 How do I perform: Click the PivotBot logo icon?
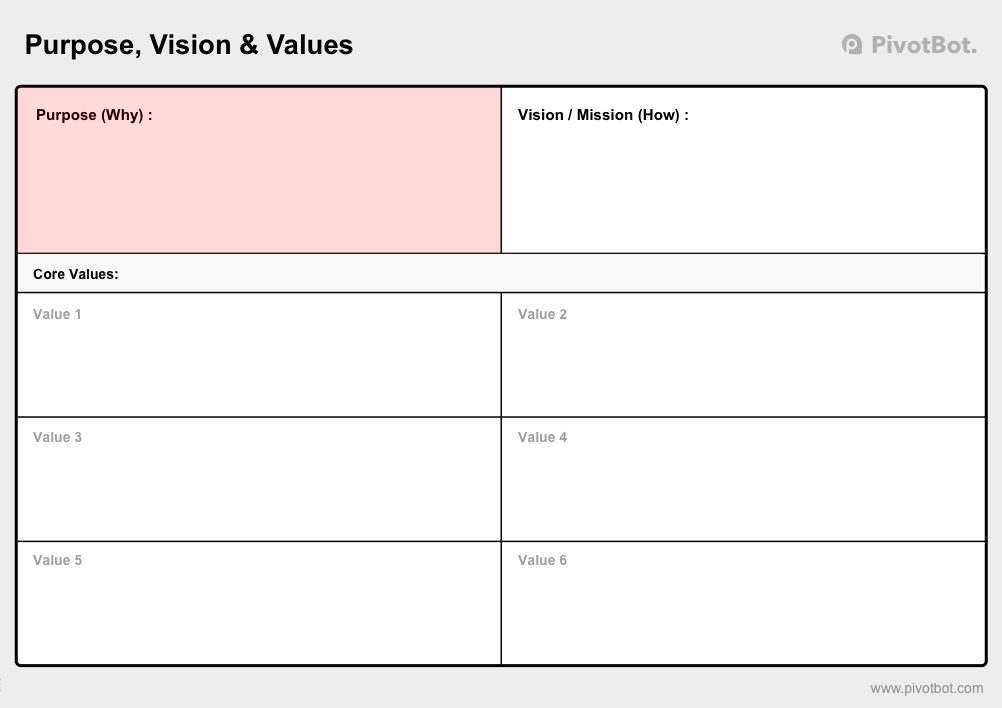852,45
